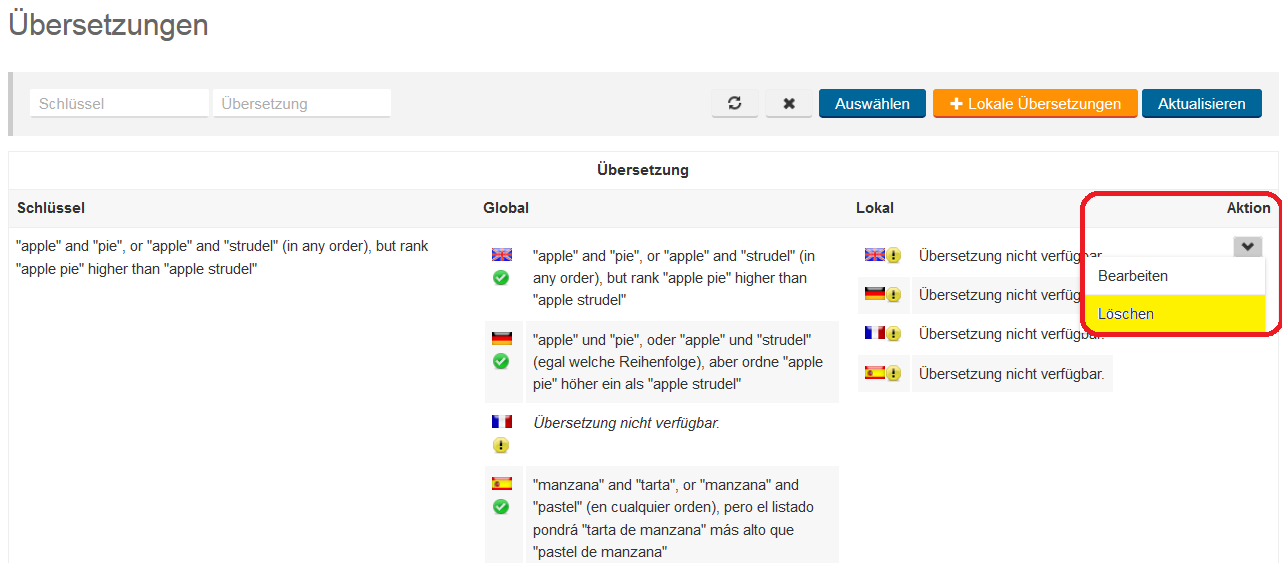
Task: Click the German flag in Global column
Action: [501, 339]
